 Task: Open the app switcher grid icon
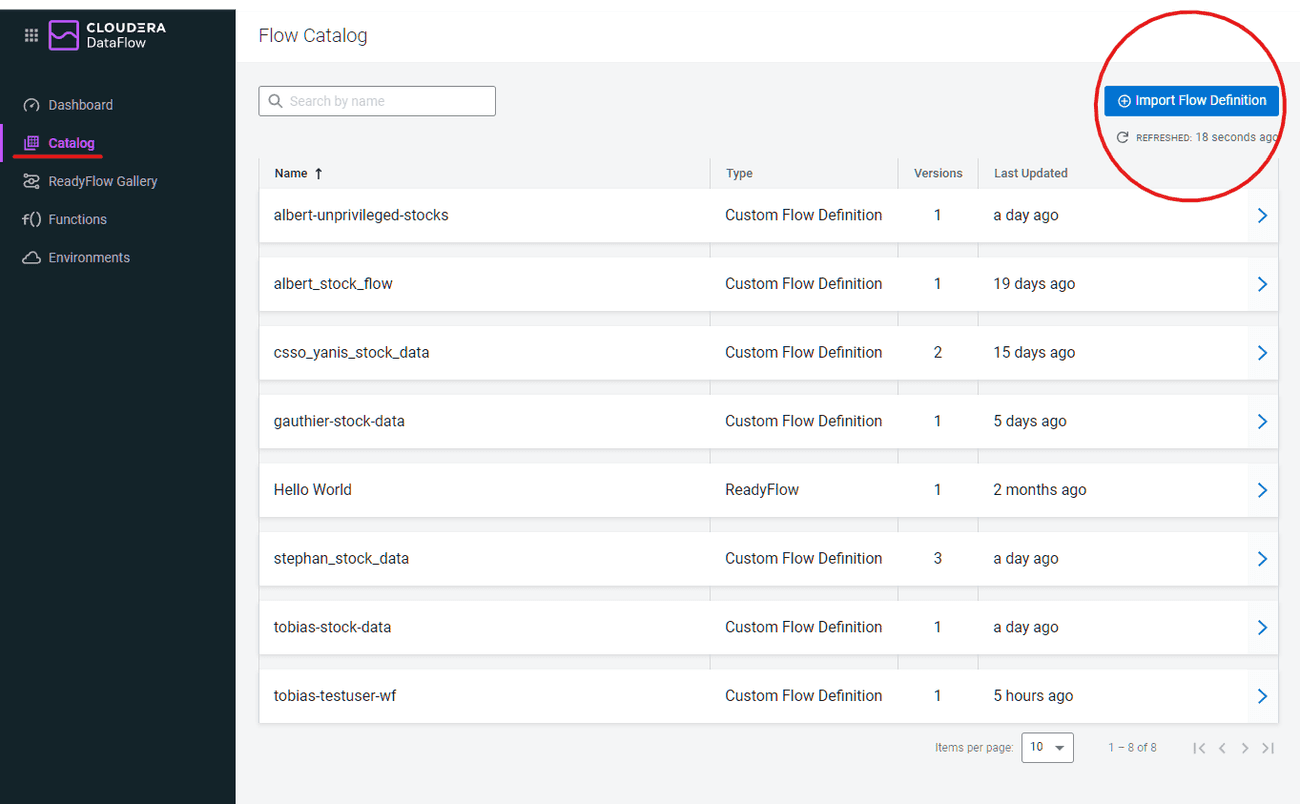(x=31, y=35)
